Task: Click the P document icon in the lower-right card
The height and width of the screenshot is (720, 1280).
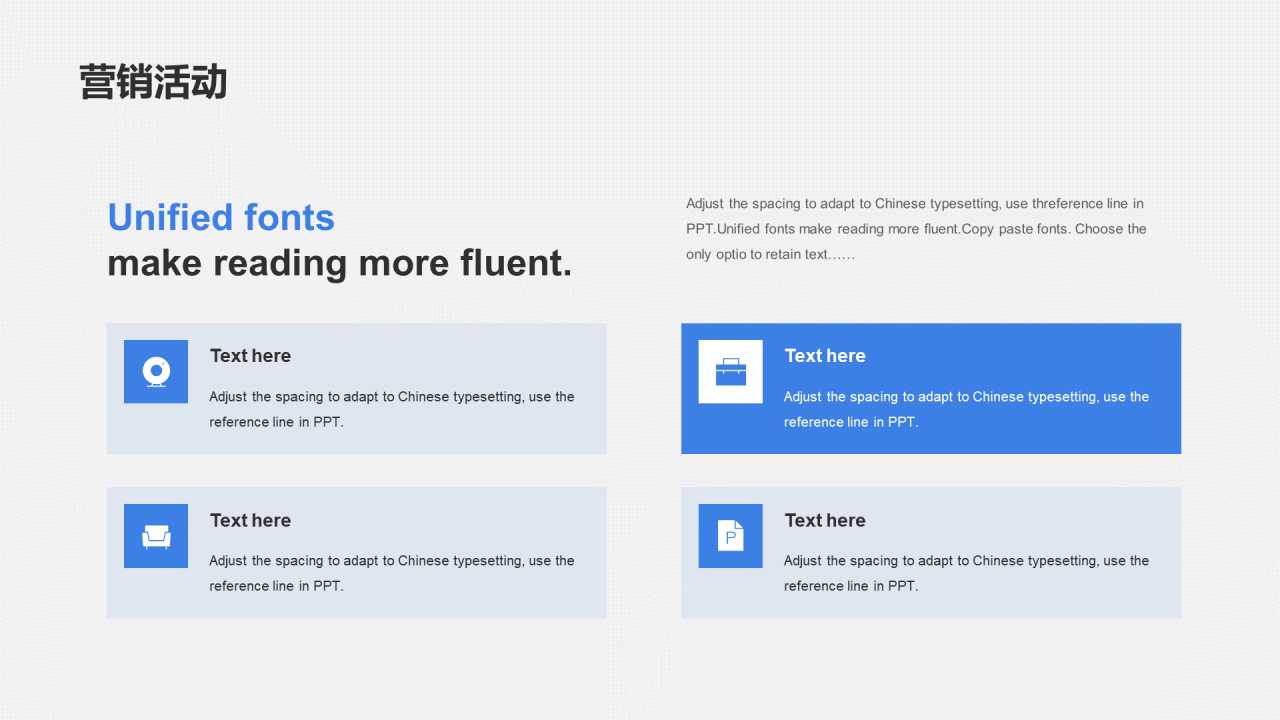Action: pyautogui.click(x=731, y=536)
